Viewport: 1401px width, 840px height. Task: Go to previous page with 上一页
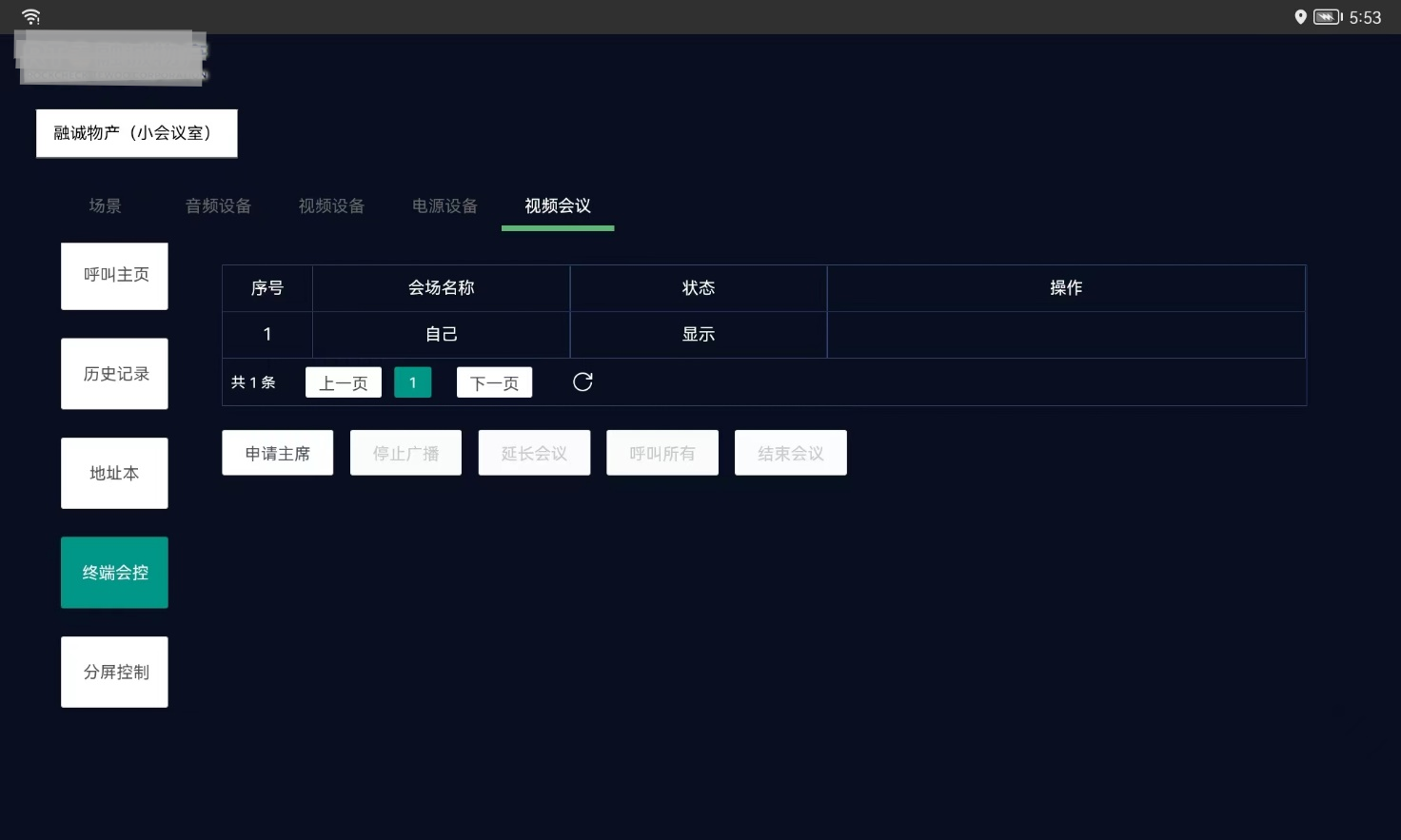pyautogui.click(x=343, y=382)
